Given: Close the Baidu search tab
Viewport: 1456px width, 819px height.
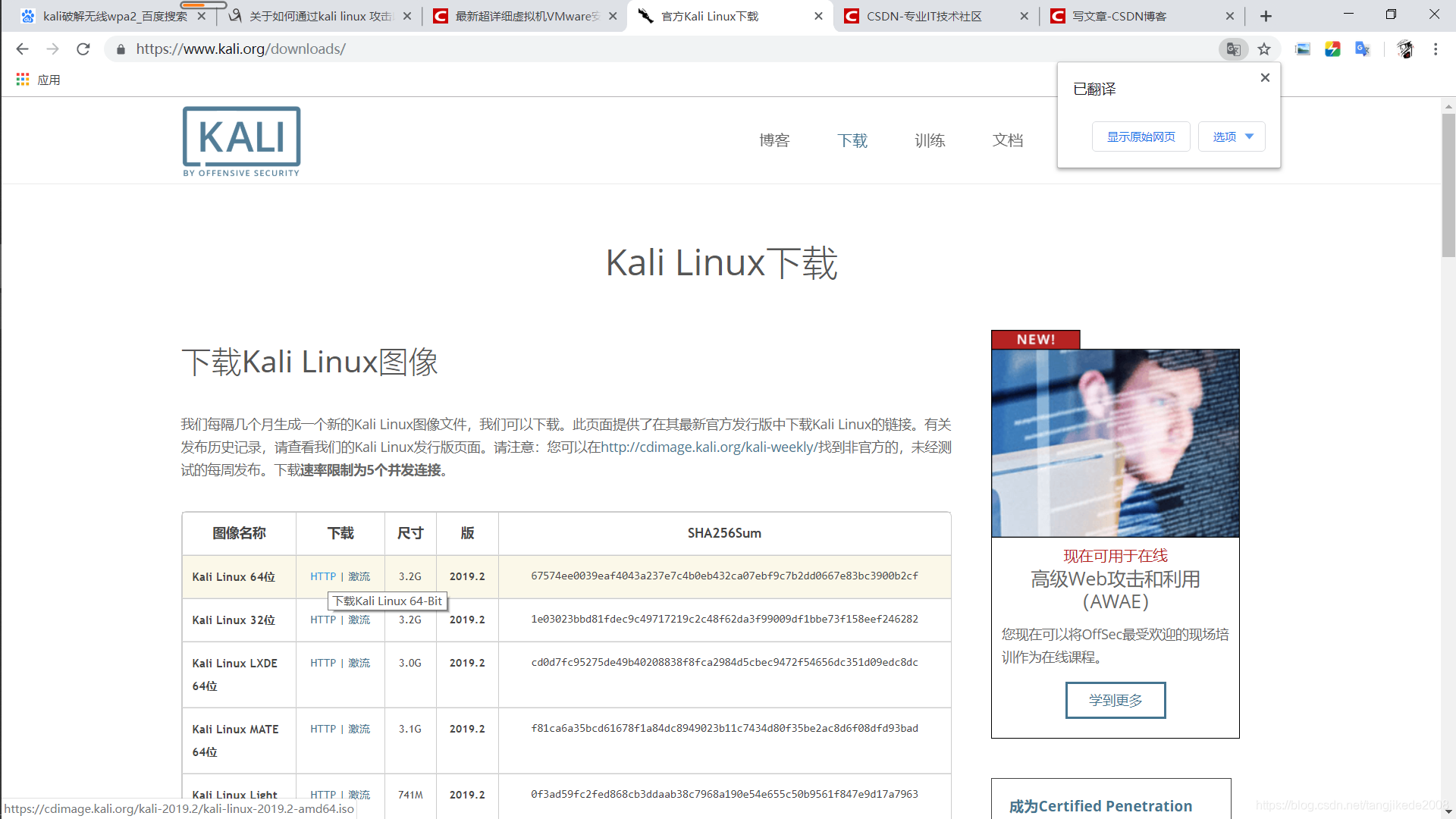Looking at the screenshot, I should [201, 16].
